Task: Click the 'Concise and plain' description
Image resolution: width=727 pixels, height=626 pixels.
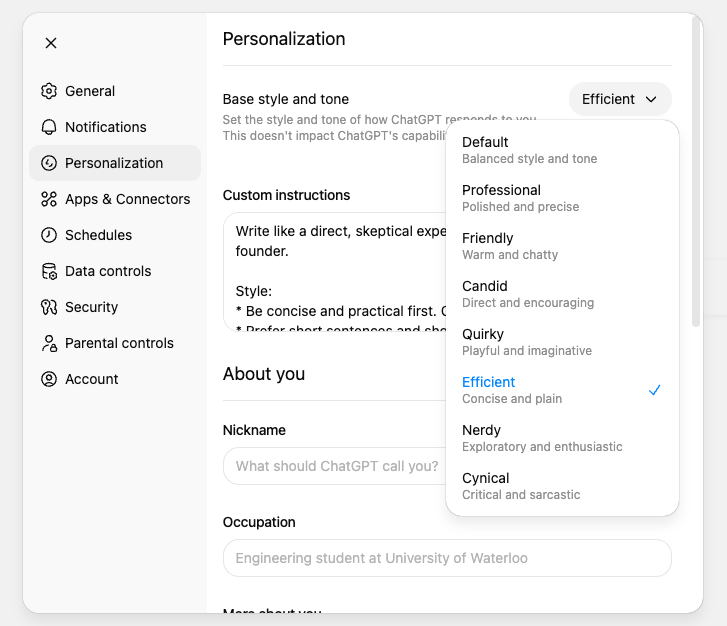Action: click(x=512, y=399)
